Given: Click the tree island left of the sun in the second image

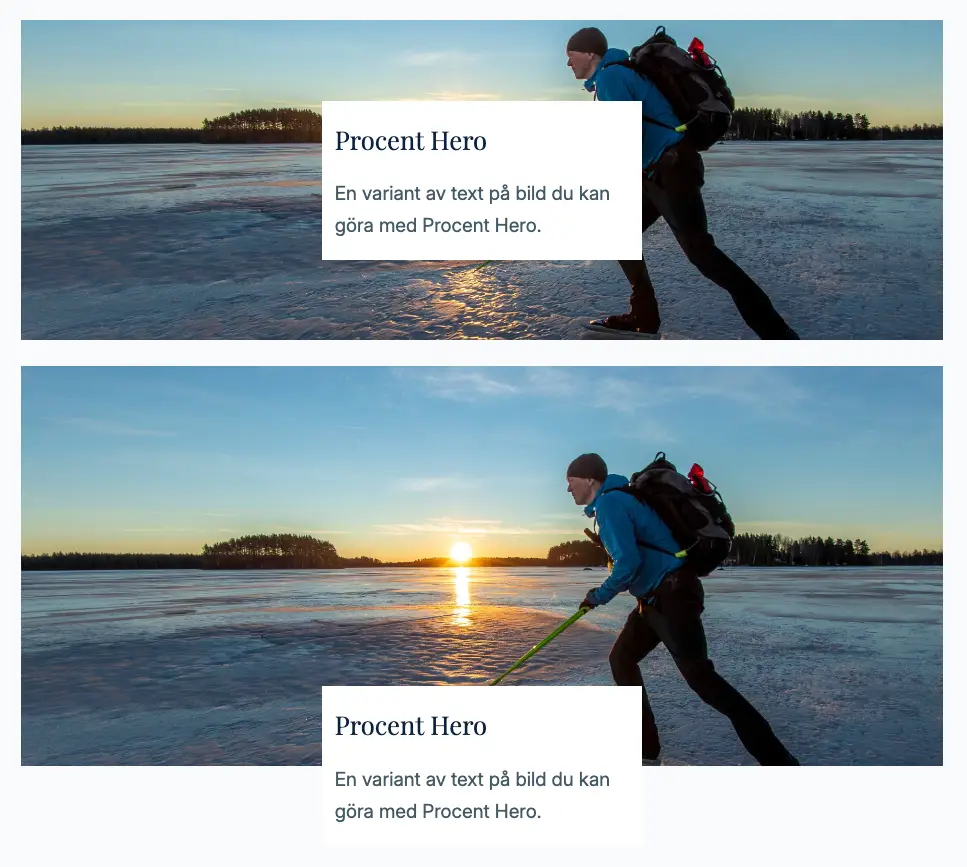Looking at the screenshot, I should (x=271, y=551).
